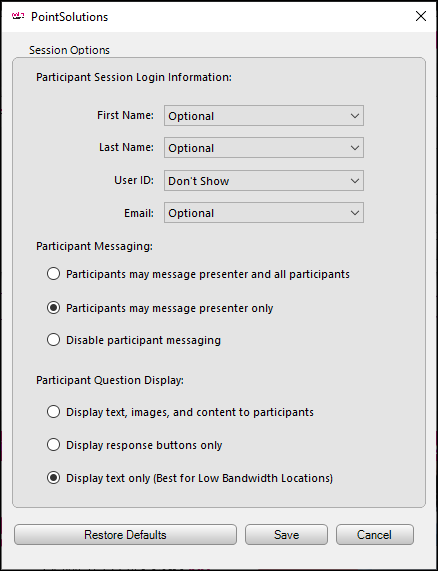
Task: Open the User ID dropdown showing Don't Show
Action: pos(264,181)
